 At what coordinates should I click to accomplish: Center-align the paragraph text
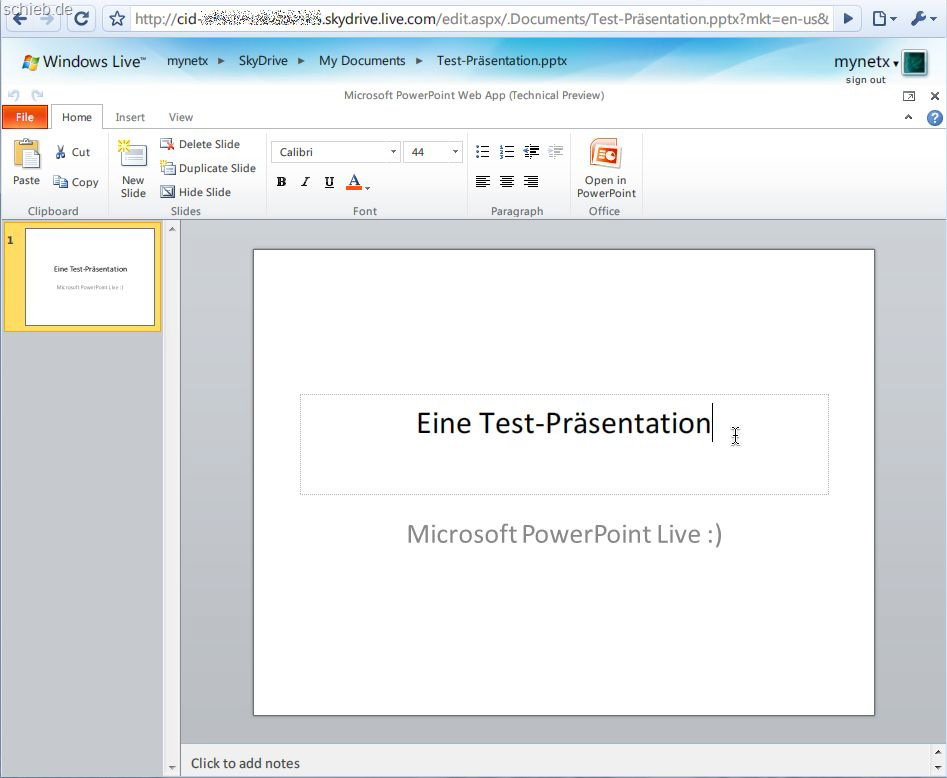pyautogui.click(x=507, y=182)
